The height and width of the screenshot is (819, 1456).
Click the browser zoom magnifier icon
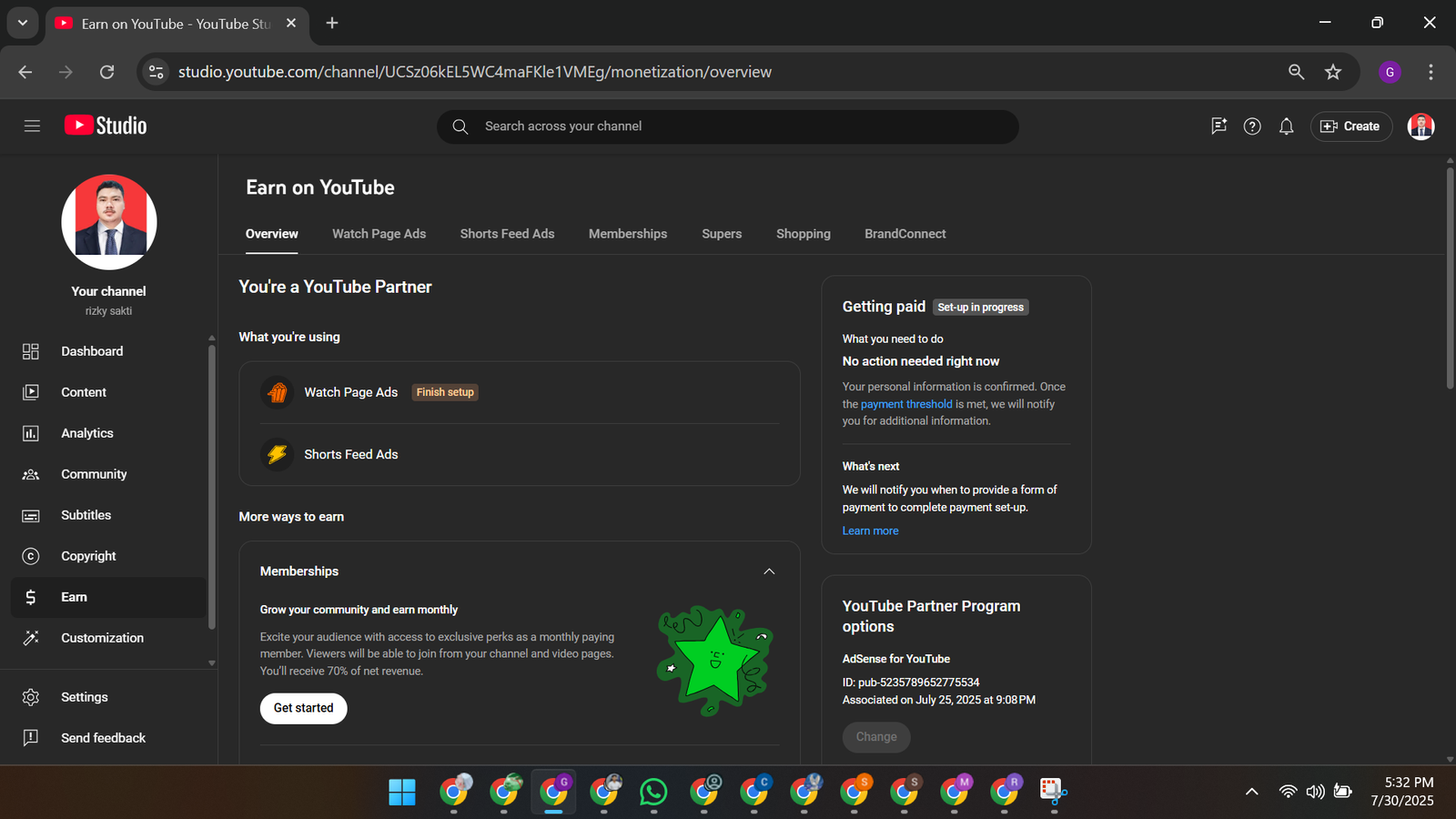(1297, 72)
